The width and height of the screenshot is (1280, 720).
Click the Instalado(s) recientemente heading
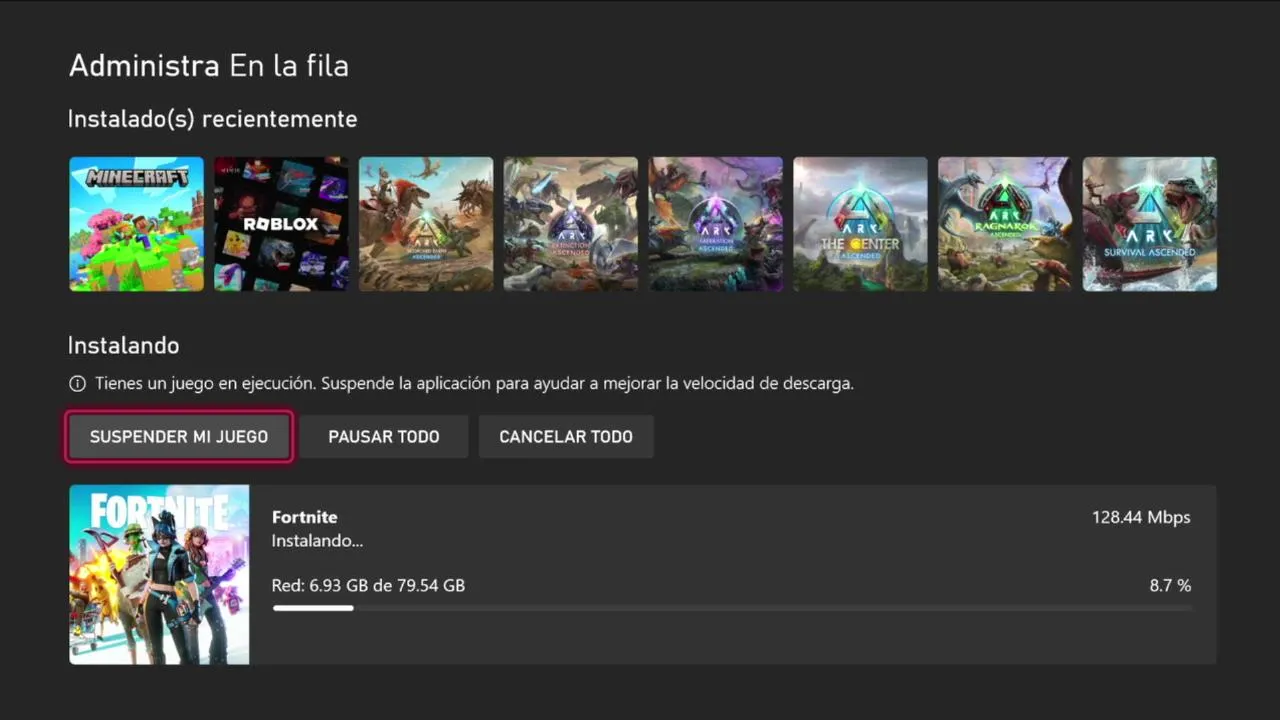[x=212, y=119]
